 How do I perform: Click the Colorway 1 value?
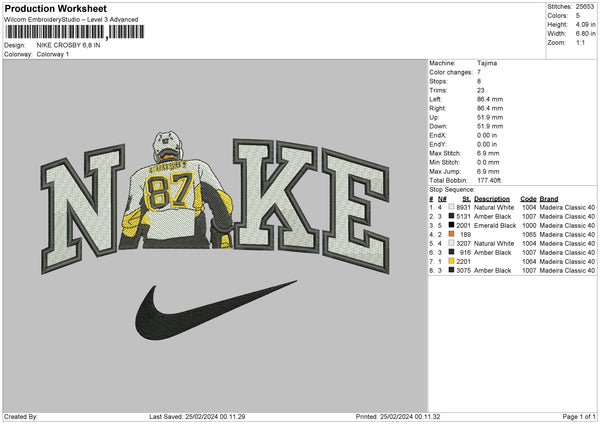[x=53, y=54]
